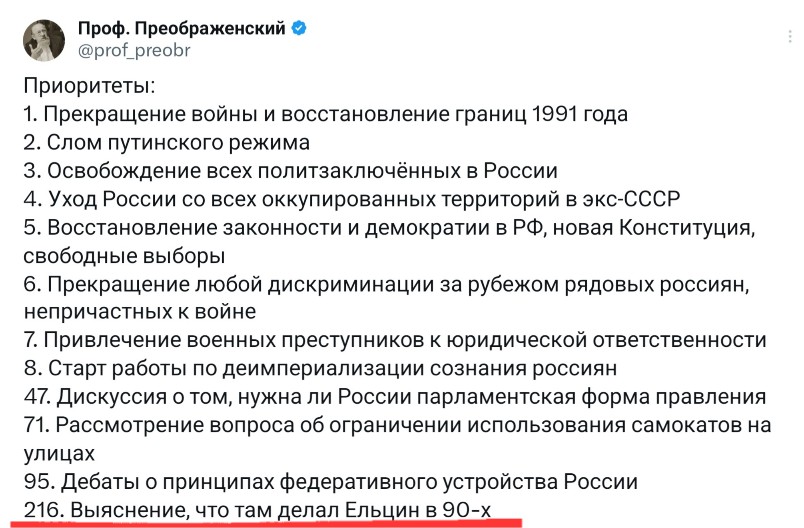Click item 7 about военных преступников
The height and width of the screenshot is (528, 804).
point(395,340)
